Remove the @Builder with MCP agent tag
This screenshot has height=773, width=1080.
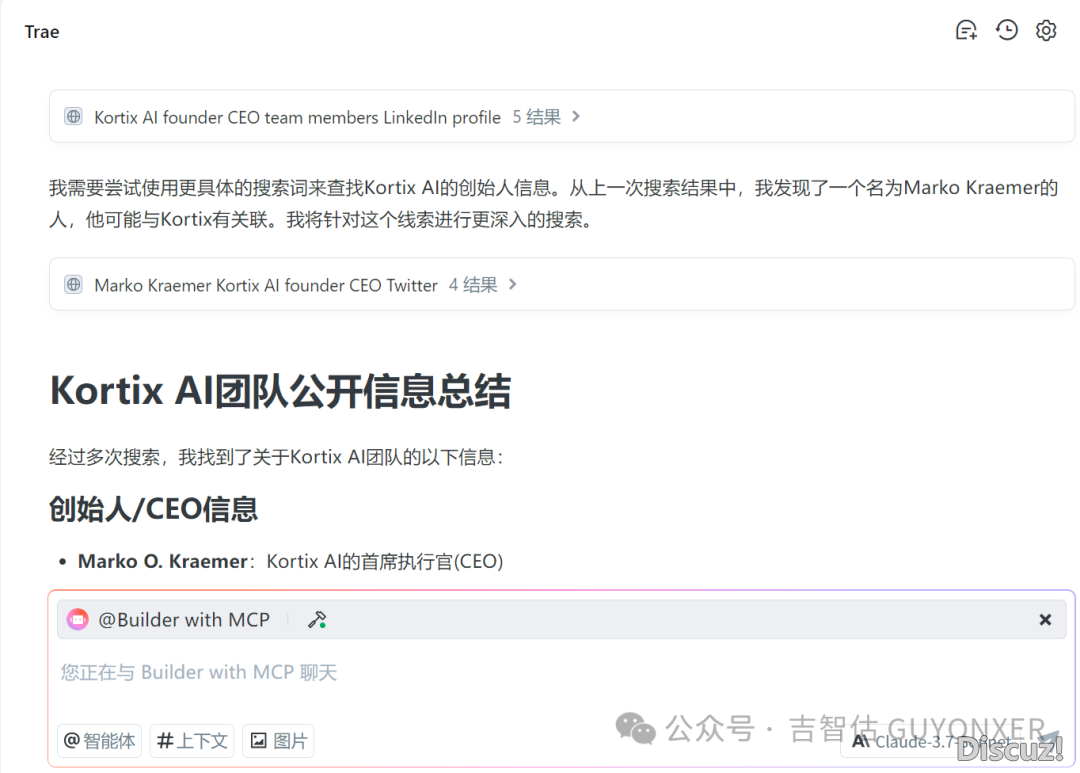1045,620
